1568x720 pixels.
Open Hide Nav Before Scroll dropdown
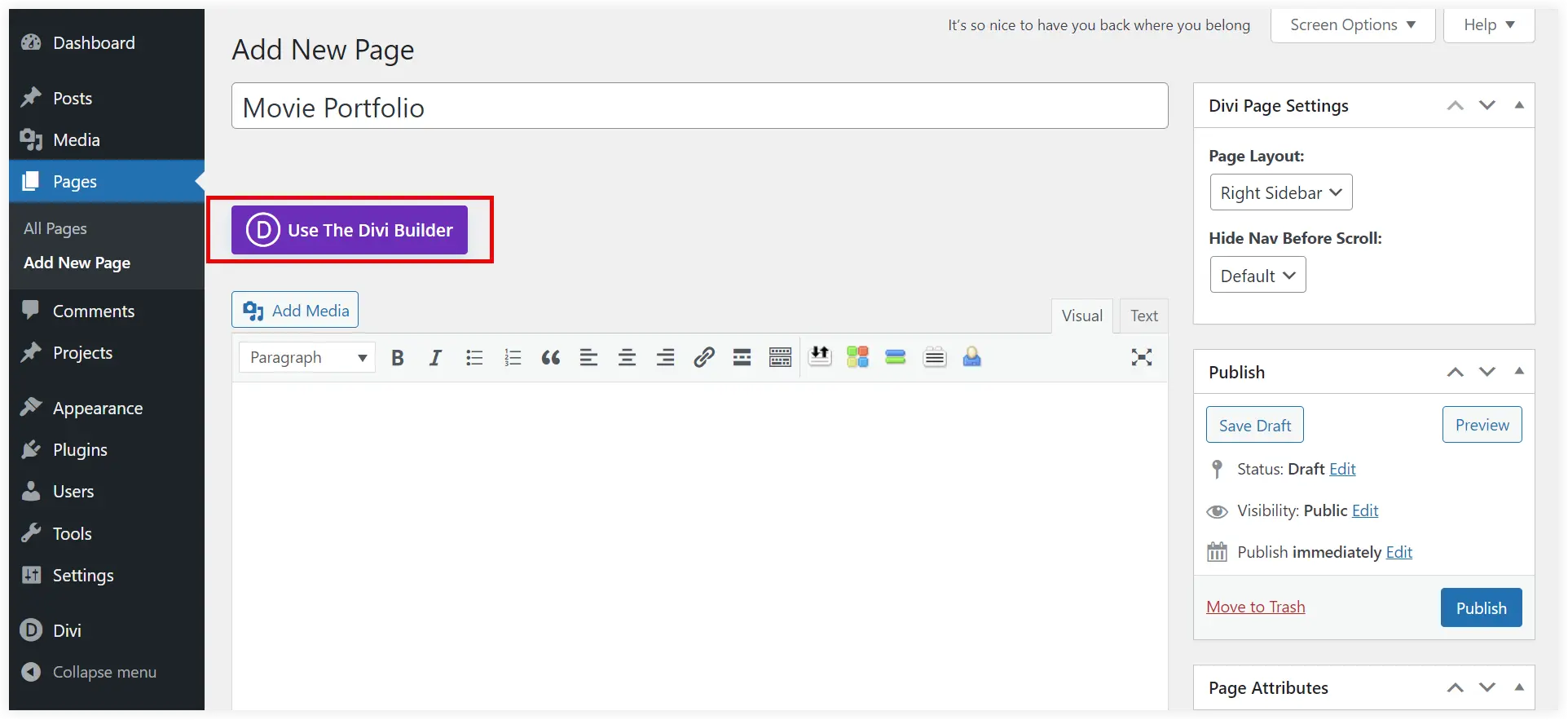click(x=1257, y=276)
